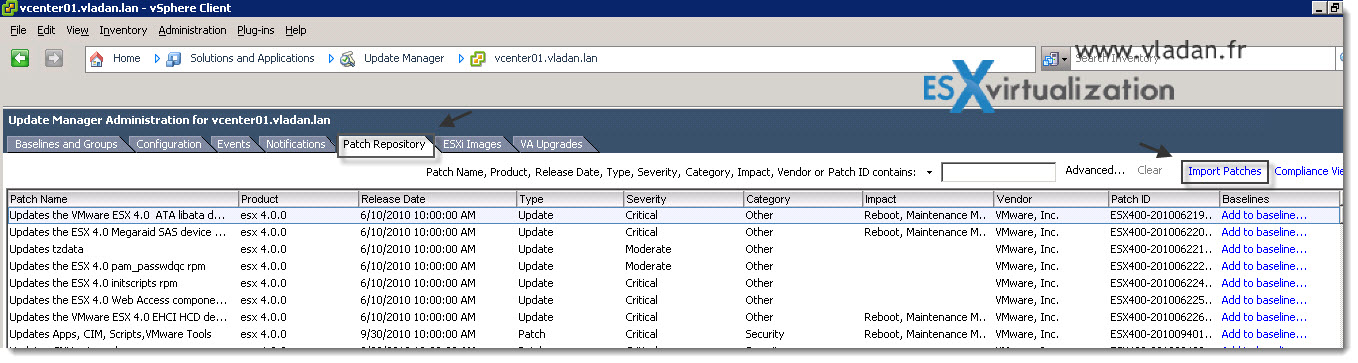Sort by Severity column header
1358x363 pixels.
[x=683, y=199]
